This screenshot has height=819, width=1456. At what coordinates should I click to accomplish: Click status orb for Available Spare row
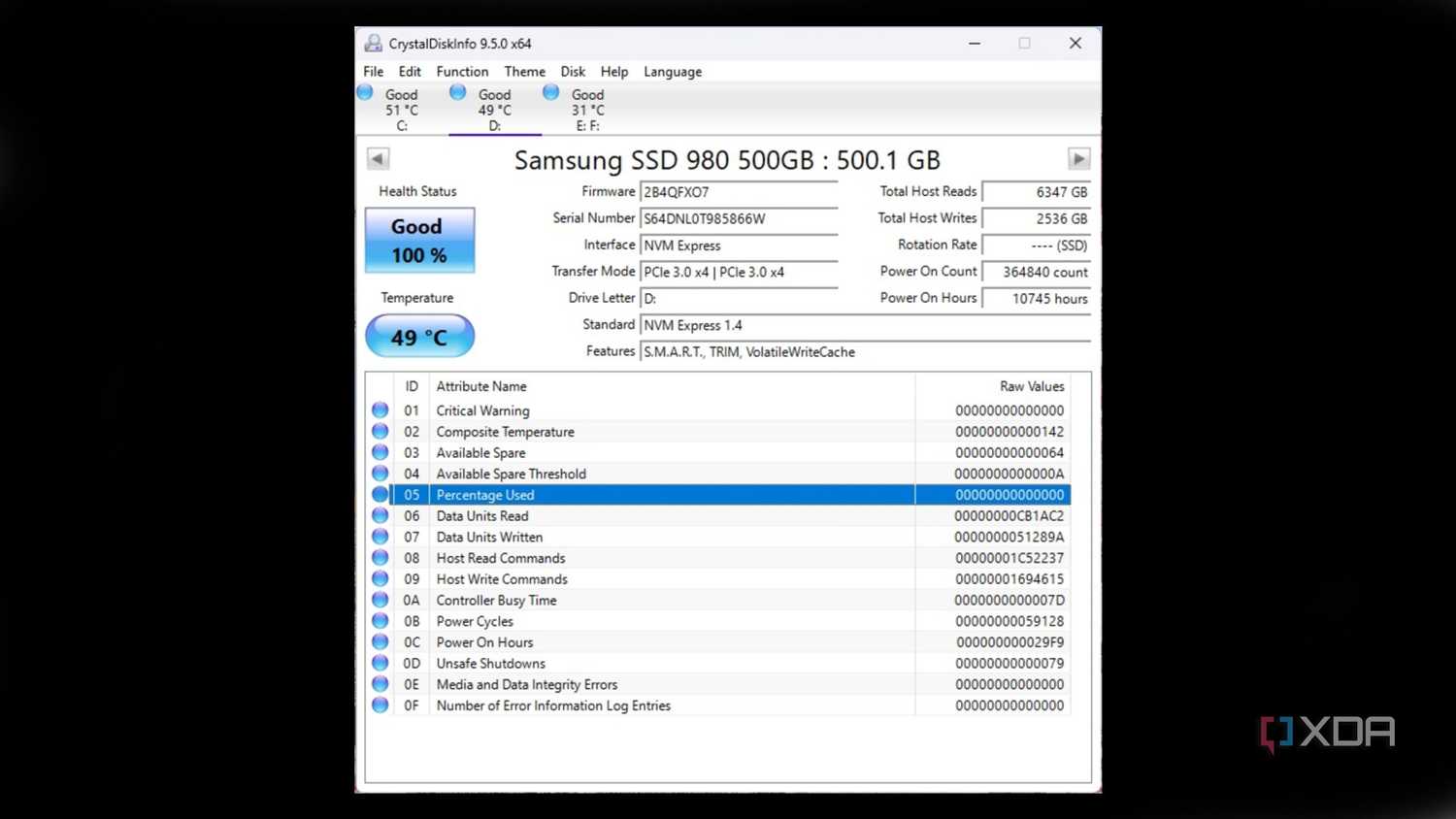pos(380,453)
